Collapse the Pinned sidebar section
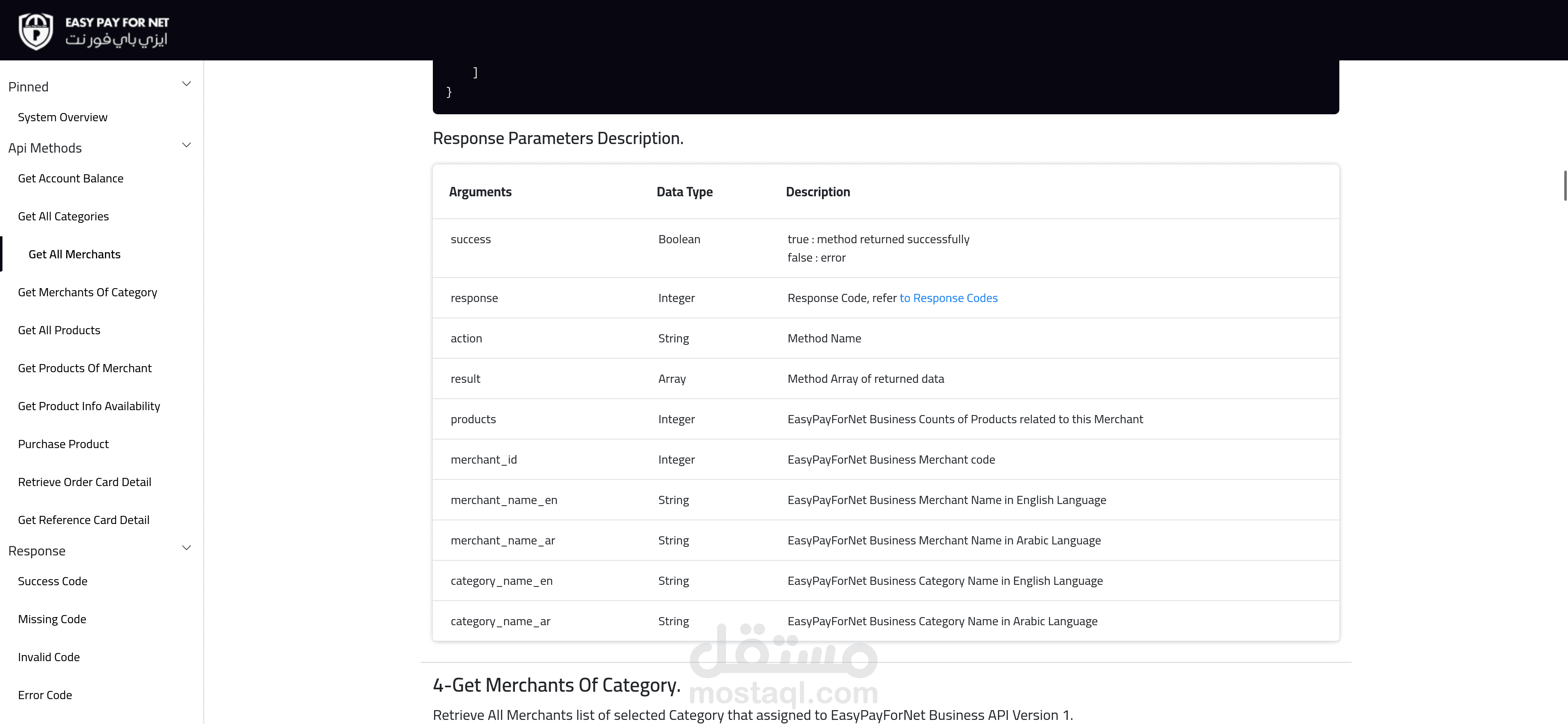Screen dimensions: 1568x724 [186, 84]
